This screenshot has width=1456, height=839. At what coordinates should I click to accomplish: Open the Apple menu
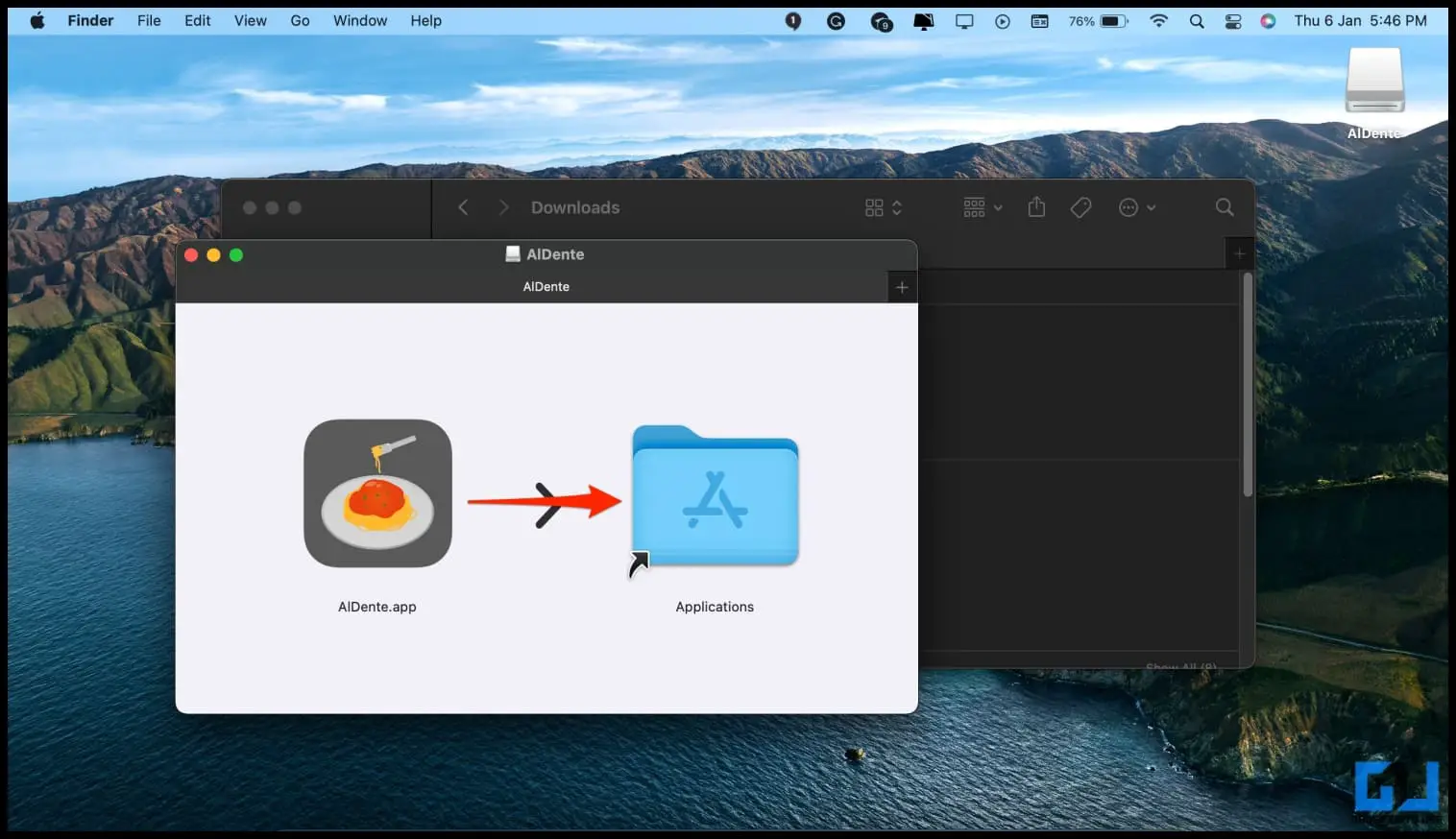(x=37, y=20)
